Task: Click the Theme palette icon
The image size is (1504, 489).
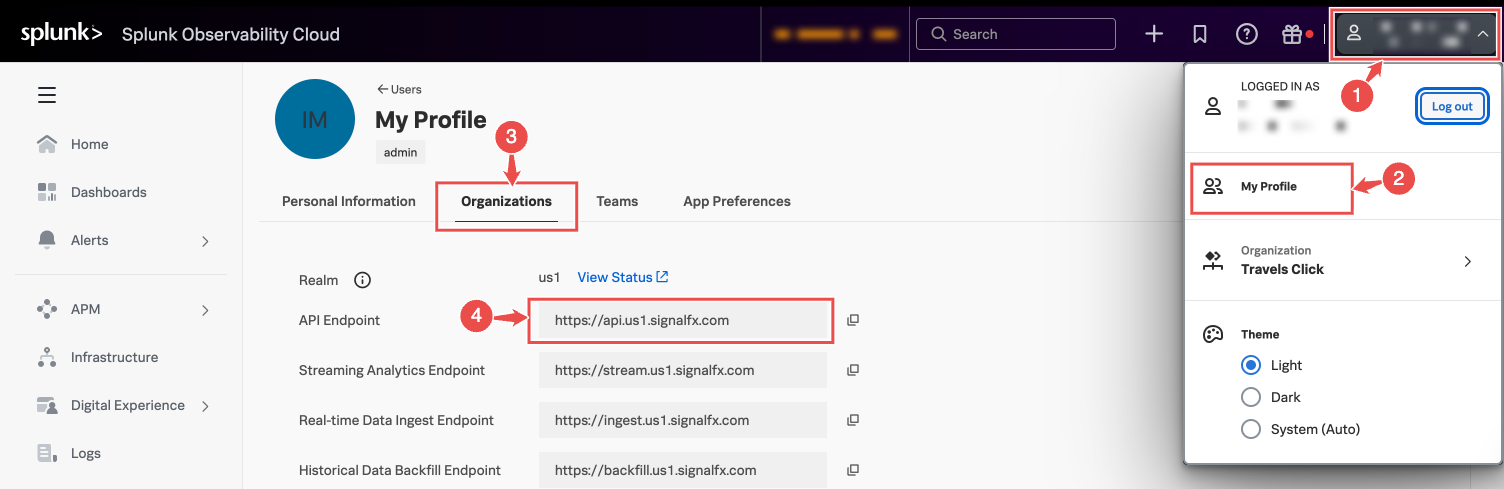Action: click(1213, 334)
